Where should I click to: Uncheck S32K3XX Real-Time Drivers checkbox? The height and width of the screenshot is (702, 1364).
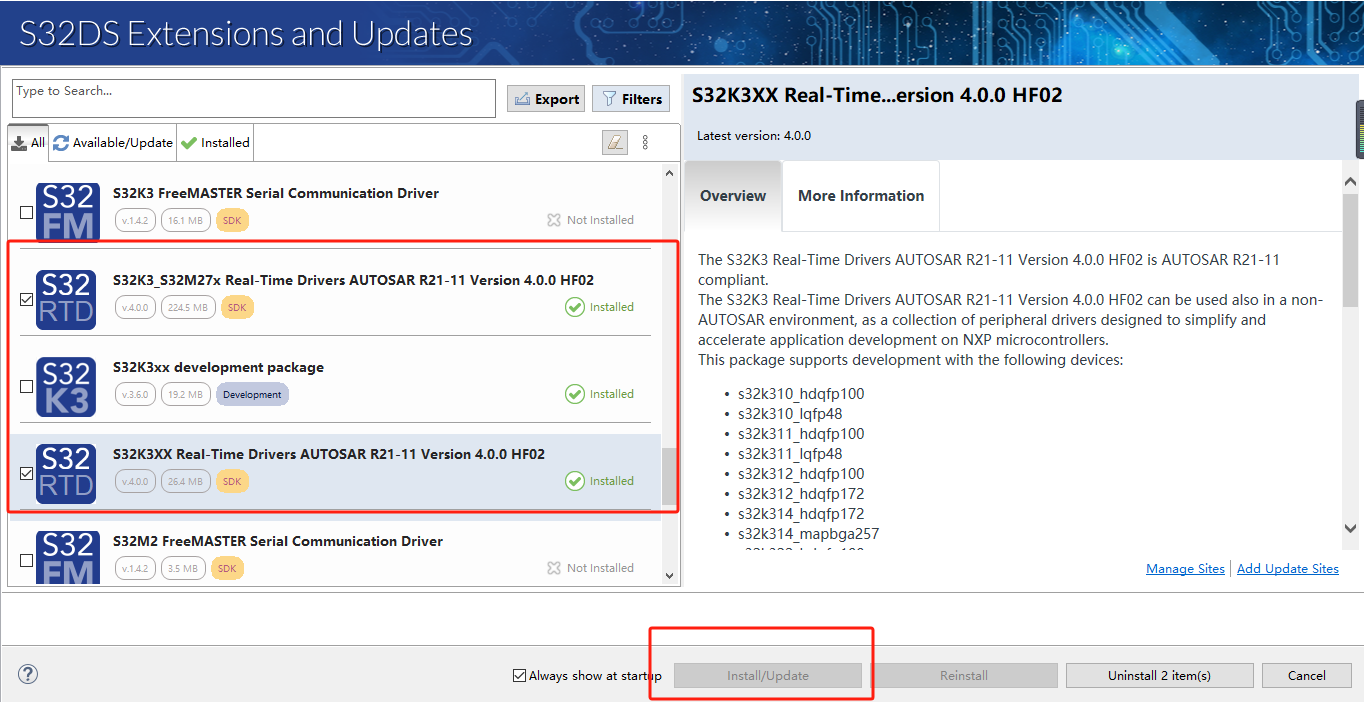click(26, 473)
